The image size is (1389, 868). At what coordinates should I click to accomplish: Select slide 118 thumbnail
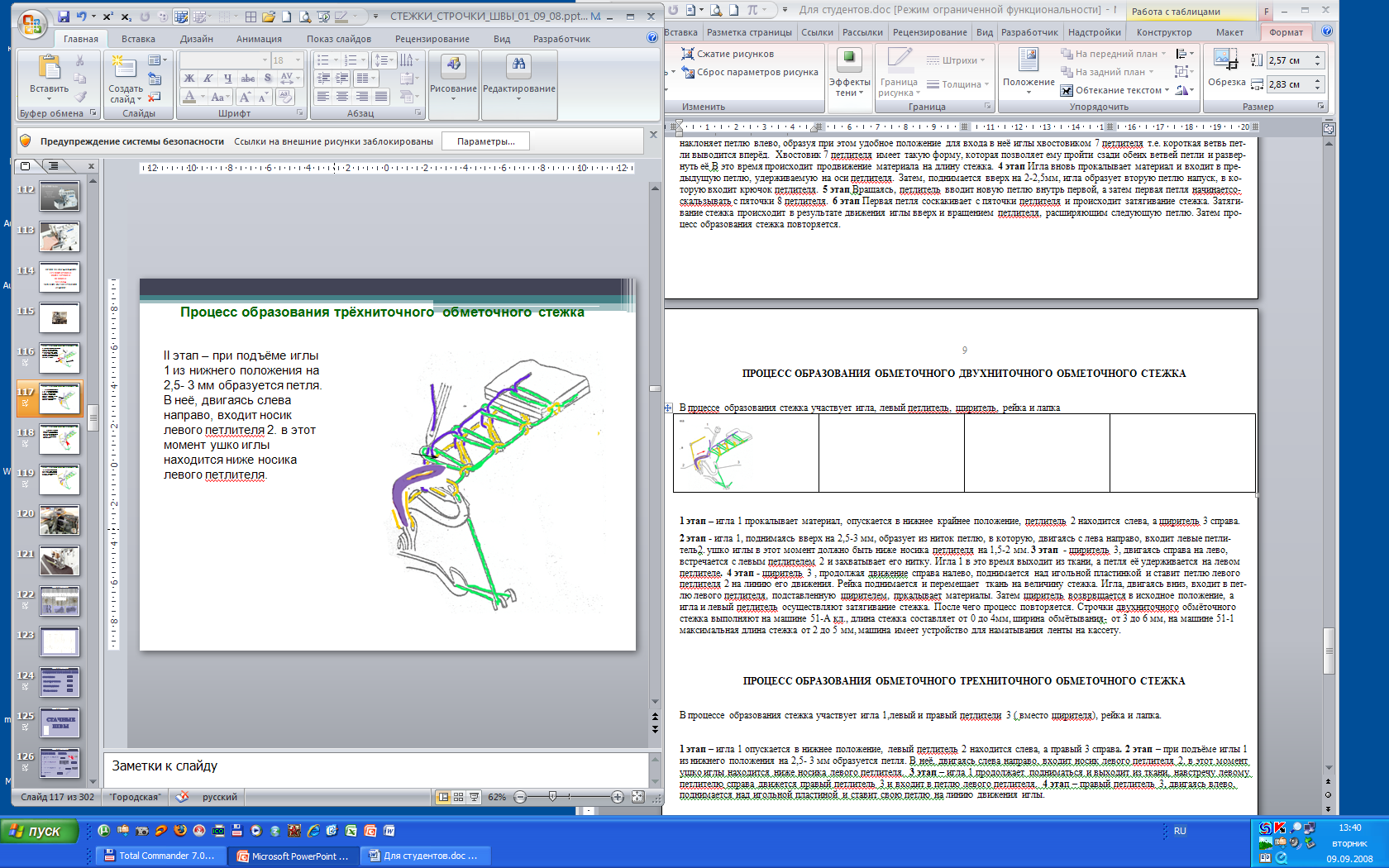(x=60, y=439)
